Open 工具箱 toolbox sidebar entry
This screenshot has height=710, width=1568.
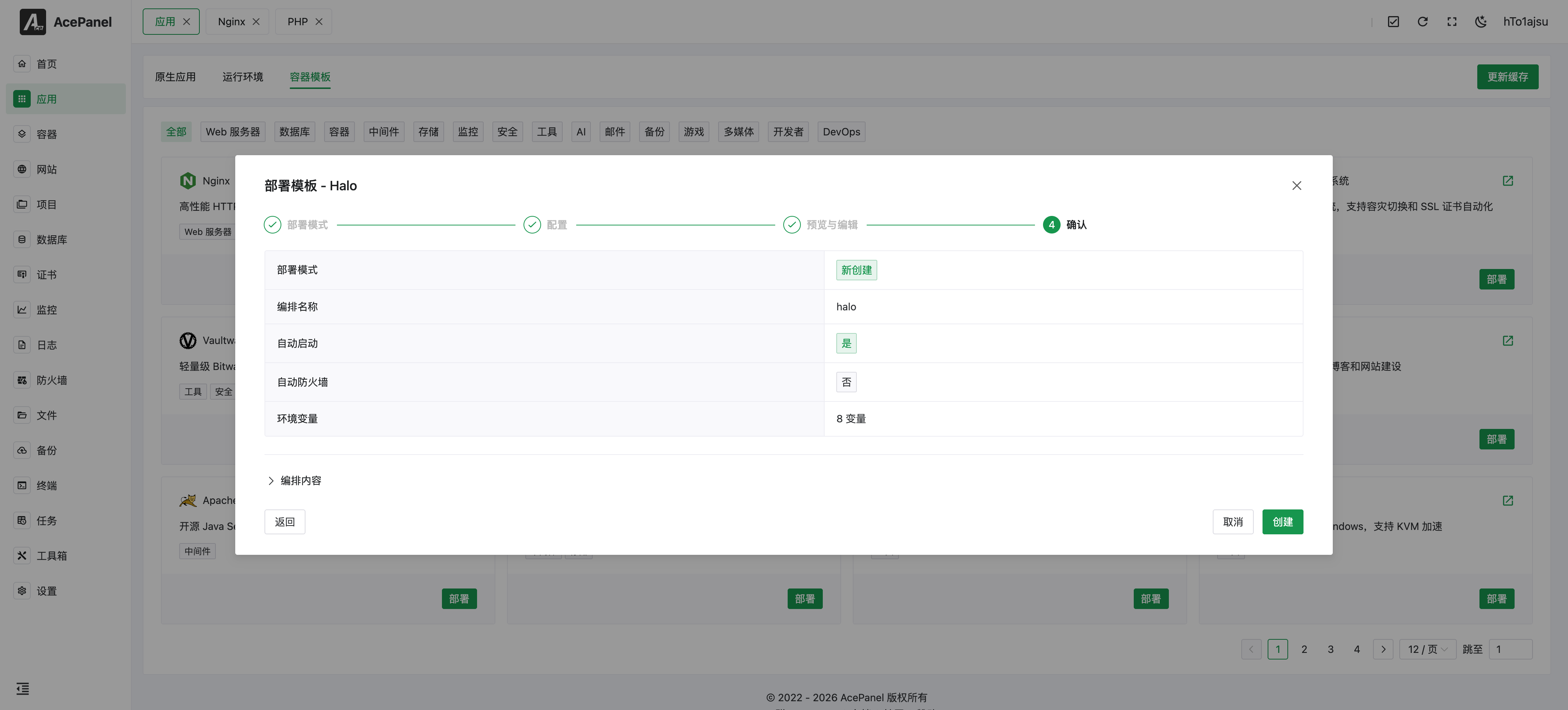click(x=51, y=555)
